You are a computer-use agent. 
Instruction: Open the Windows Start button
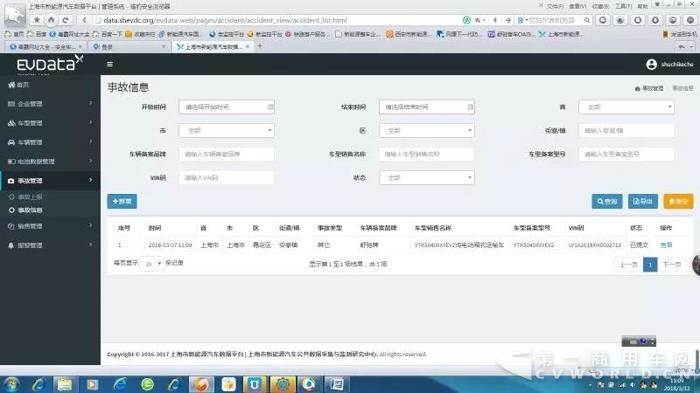11,385
